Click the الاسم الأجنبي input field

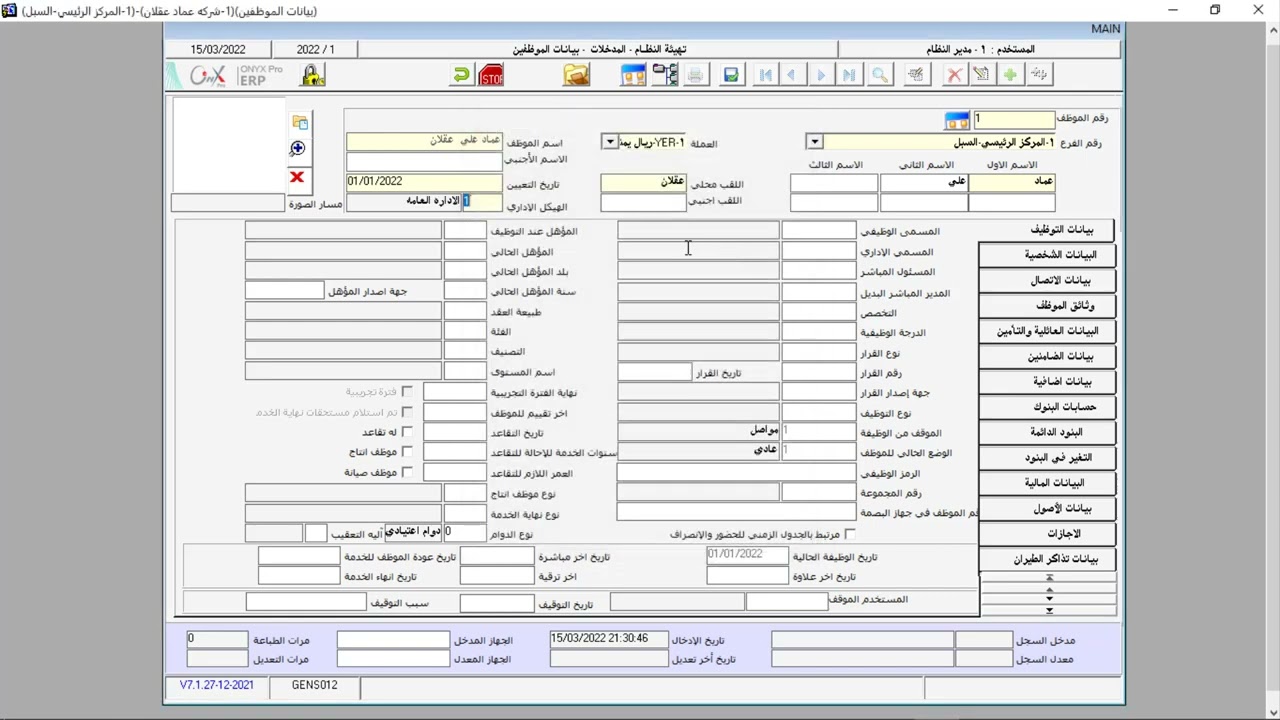point(424,160)
